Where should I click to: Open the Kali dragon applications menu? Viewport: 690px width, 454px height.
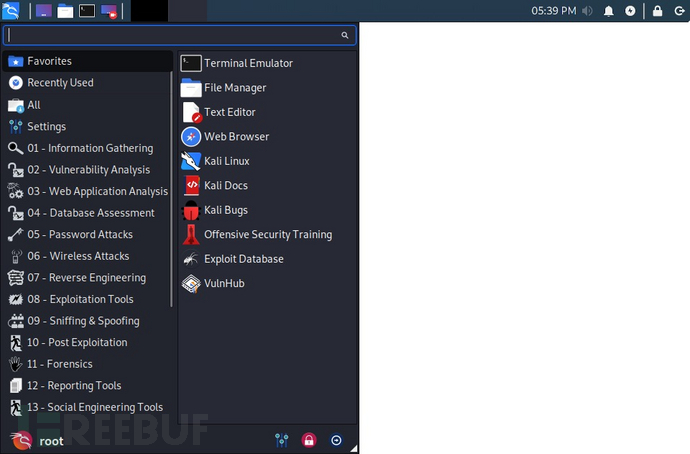pyautogui.click(x=11, y=11)
